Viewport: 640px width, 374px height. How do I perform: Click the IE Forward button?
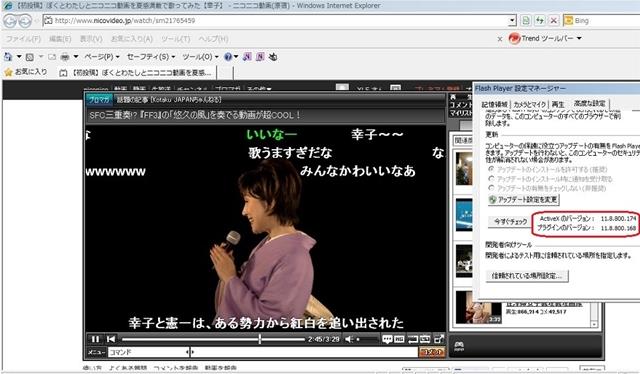[24, 20]
